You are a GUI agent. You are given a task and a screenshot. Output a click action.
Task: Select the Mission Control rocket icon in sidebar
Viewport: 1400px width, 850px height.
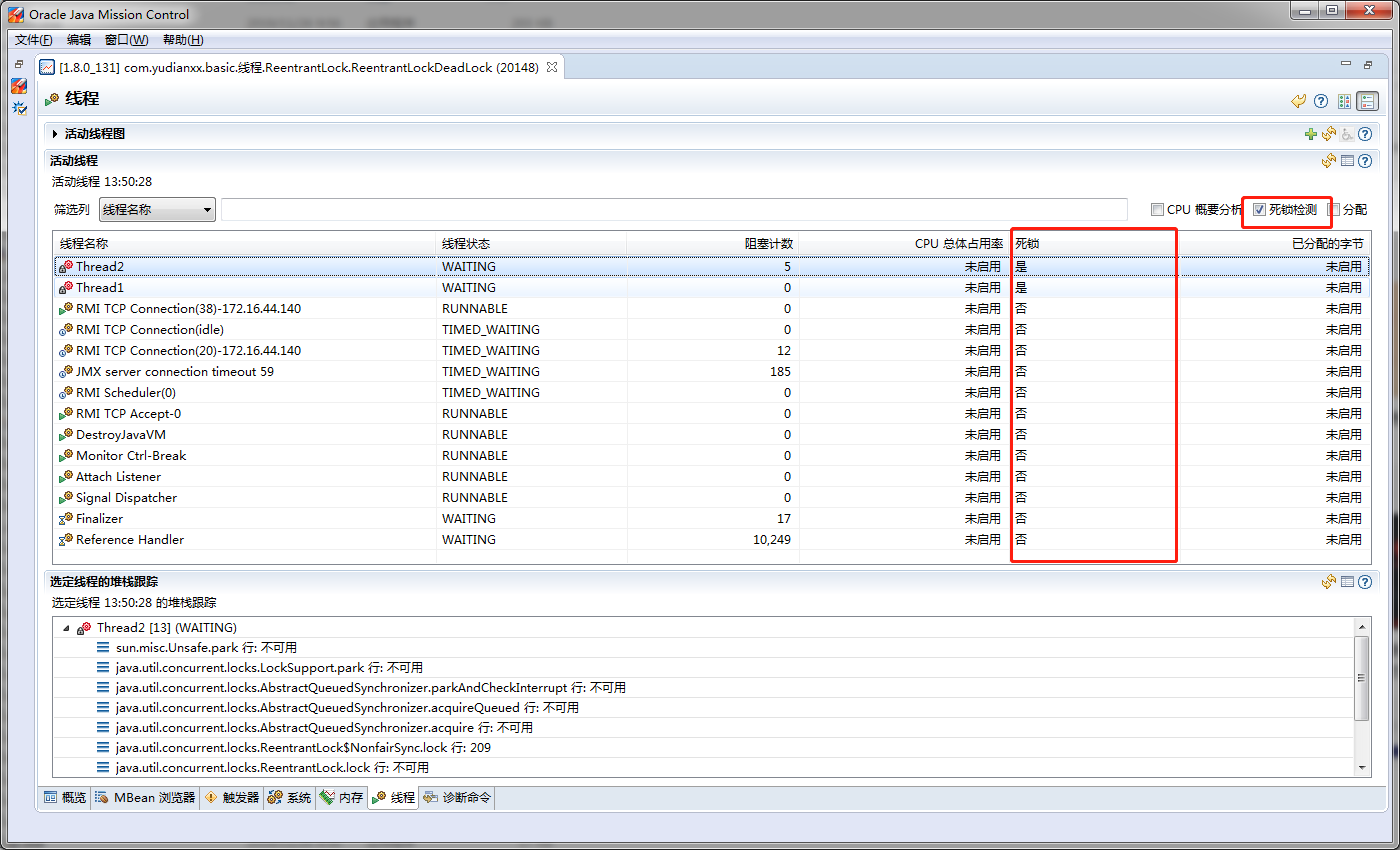19,86
